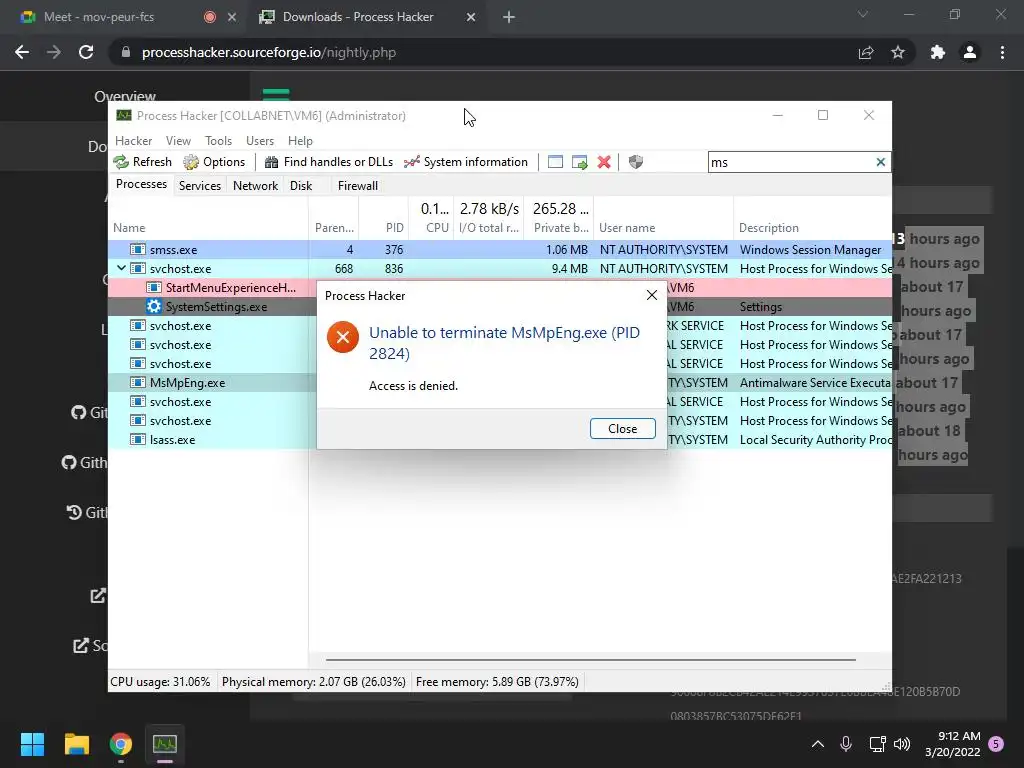Open Chrome extensions puzzle icon
Screen dimensions: 1024x768
tap(938, 52)
